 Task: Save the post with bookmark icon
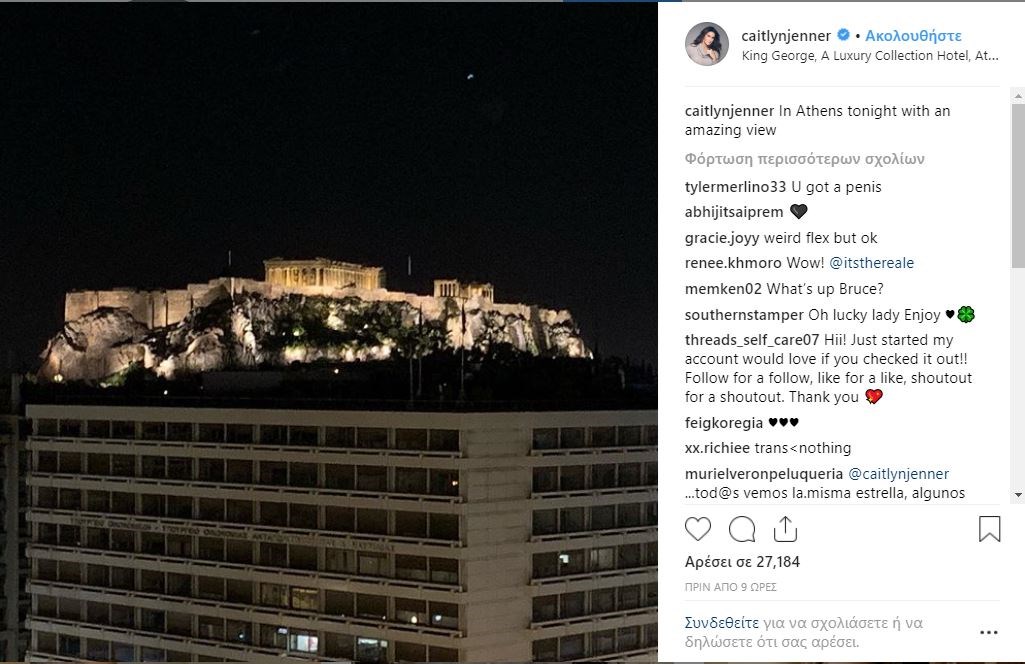coord(989,529)
